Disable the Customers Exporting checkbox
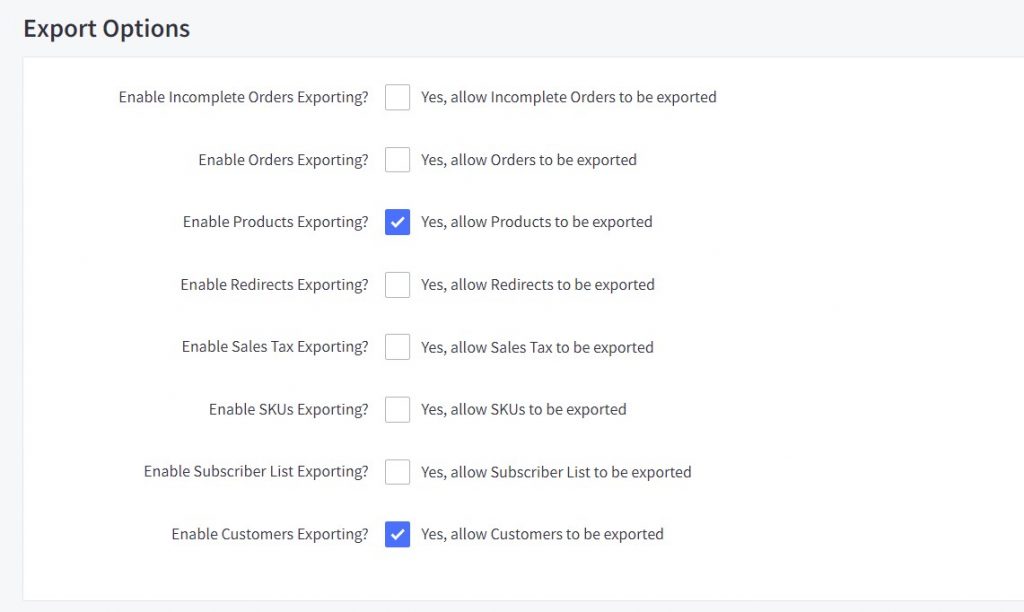This screenshot has width=1024, height=612. click(x=397, y=534)
